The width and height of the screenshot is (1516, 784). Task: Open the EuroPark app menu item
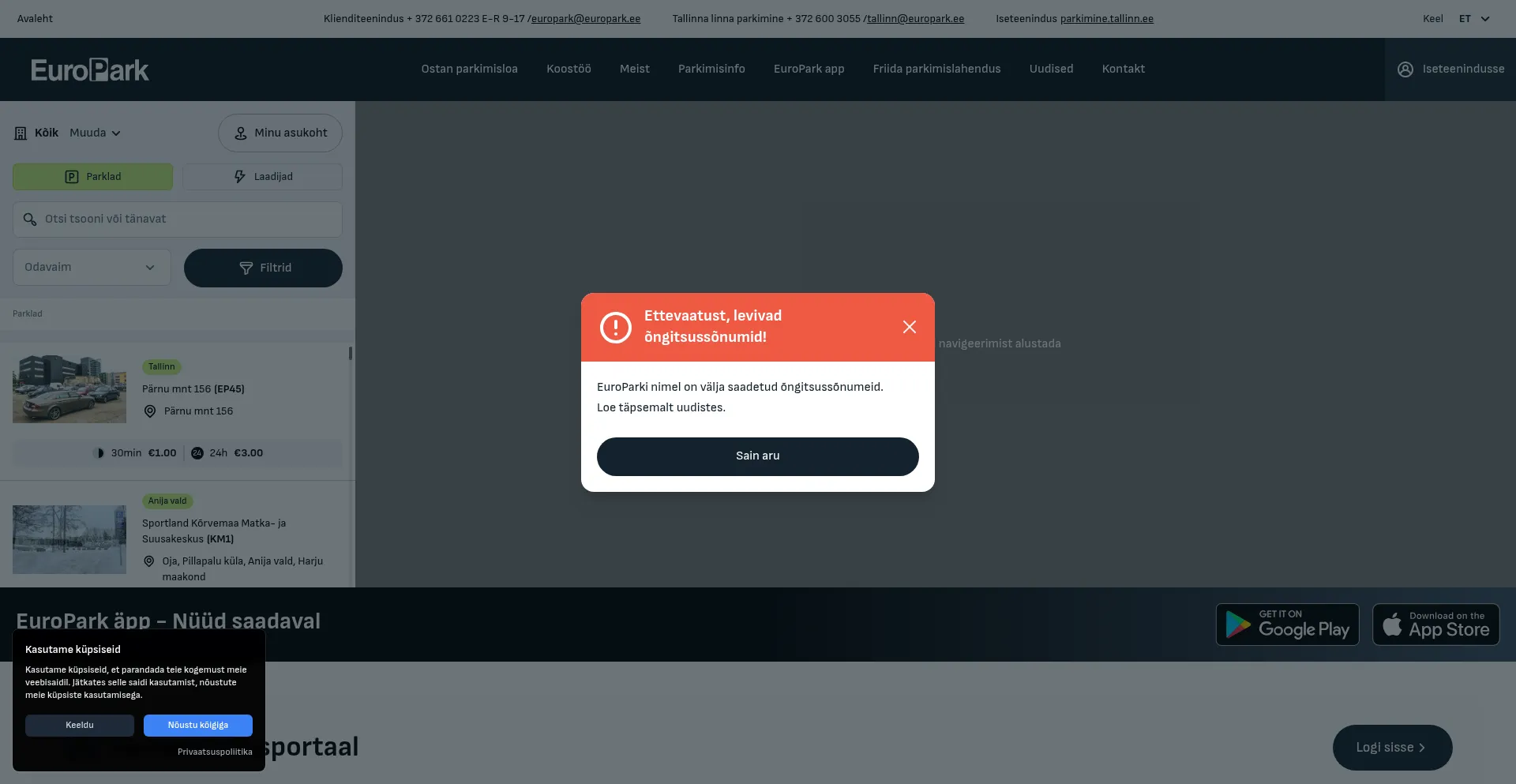(809, 69)
